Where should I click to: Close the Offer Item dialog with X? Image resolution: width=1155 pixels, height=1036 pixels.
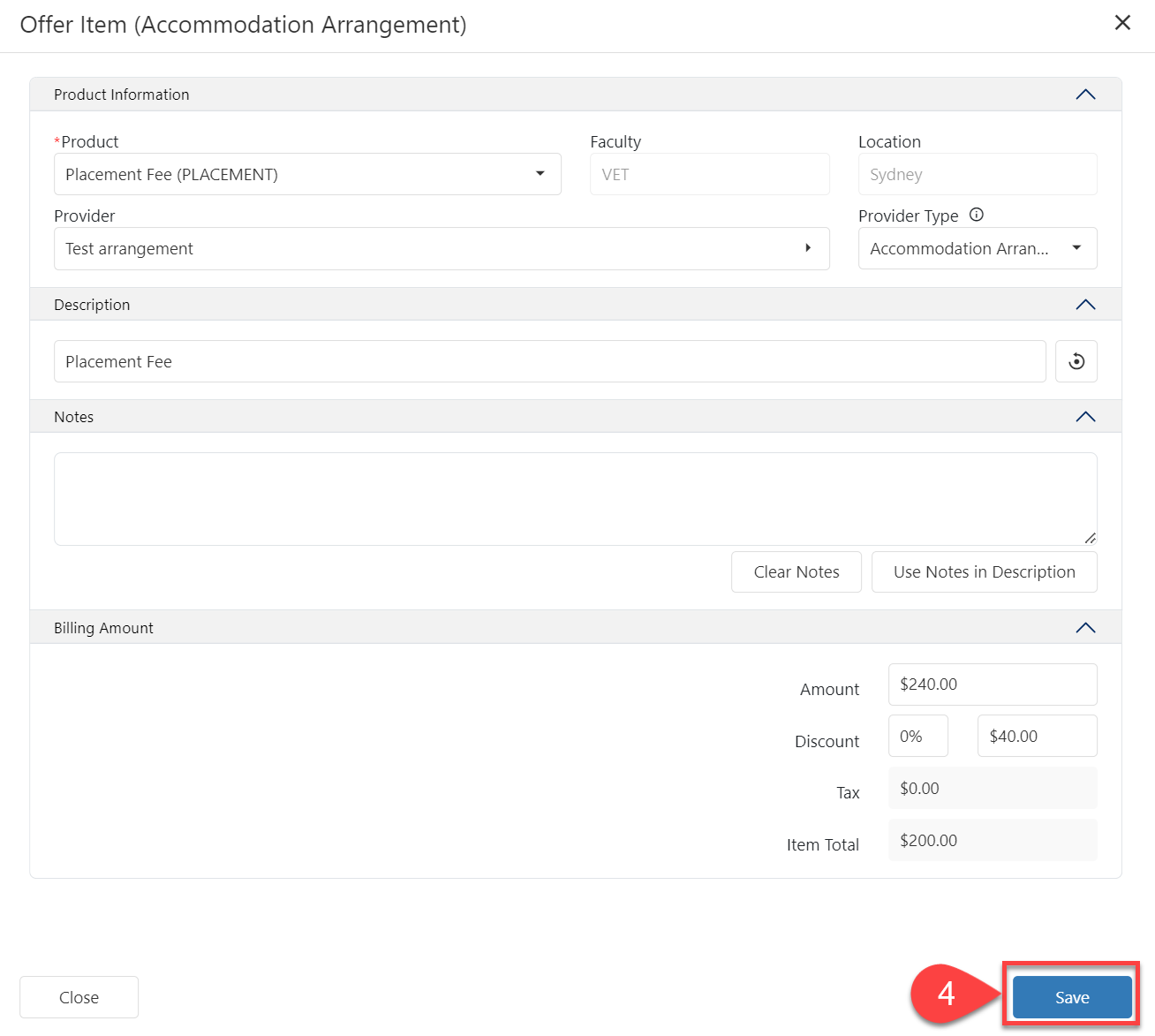pyautogui.click(x=1122, y=23)
